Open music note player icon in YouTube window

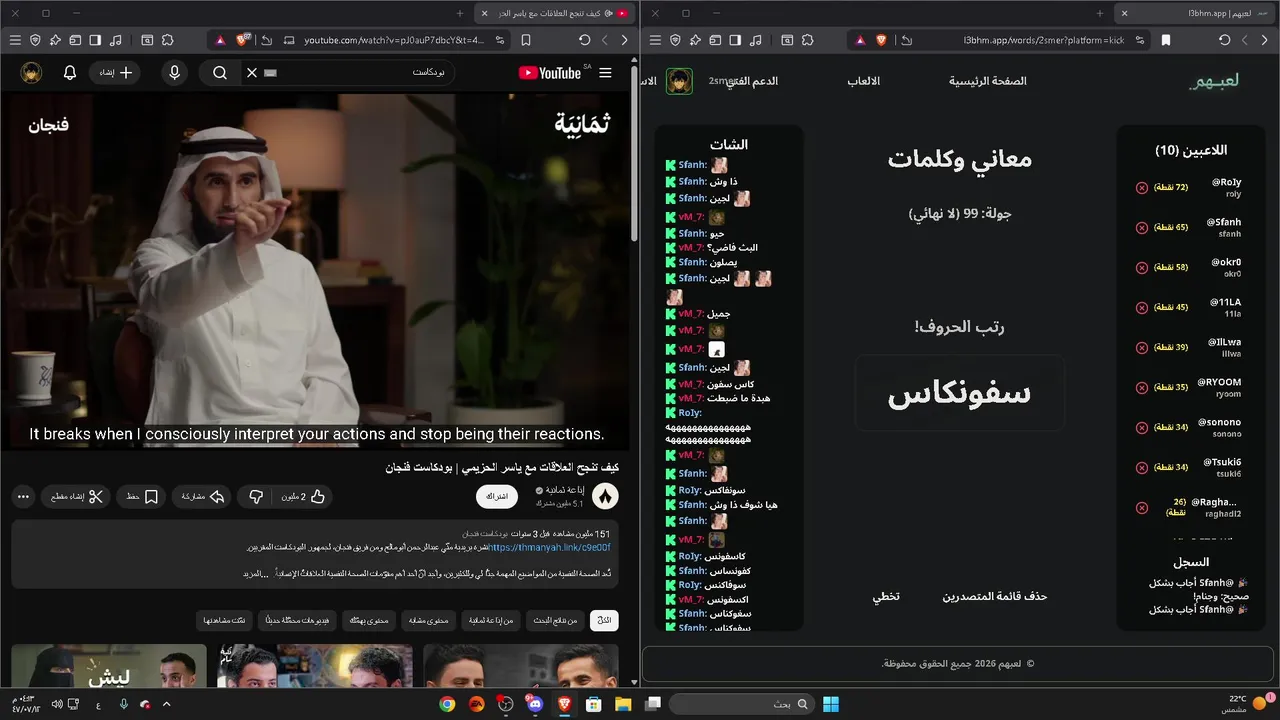coord(116,40)
